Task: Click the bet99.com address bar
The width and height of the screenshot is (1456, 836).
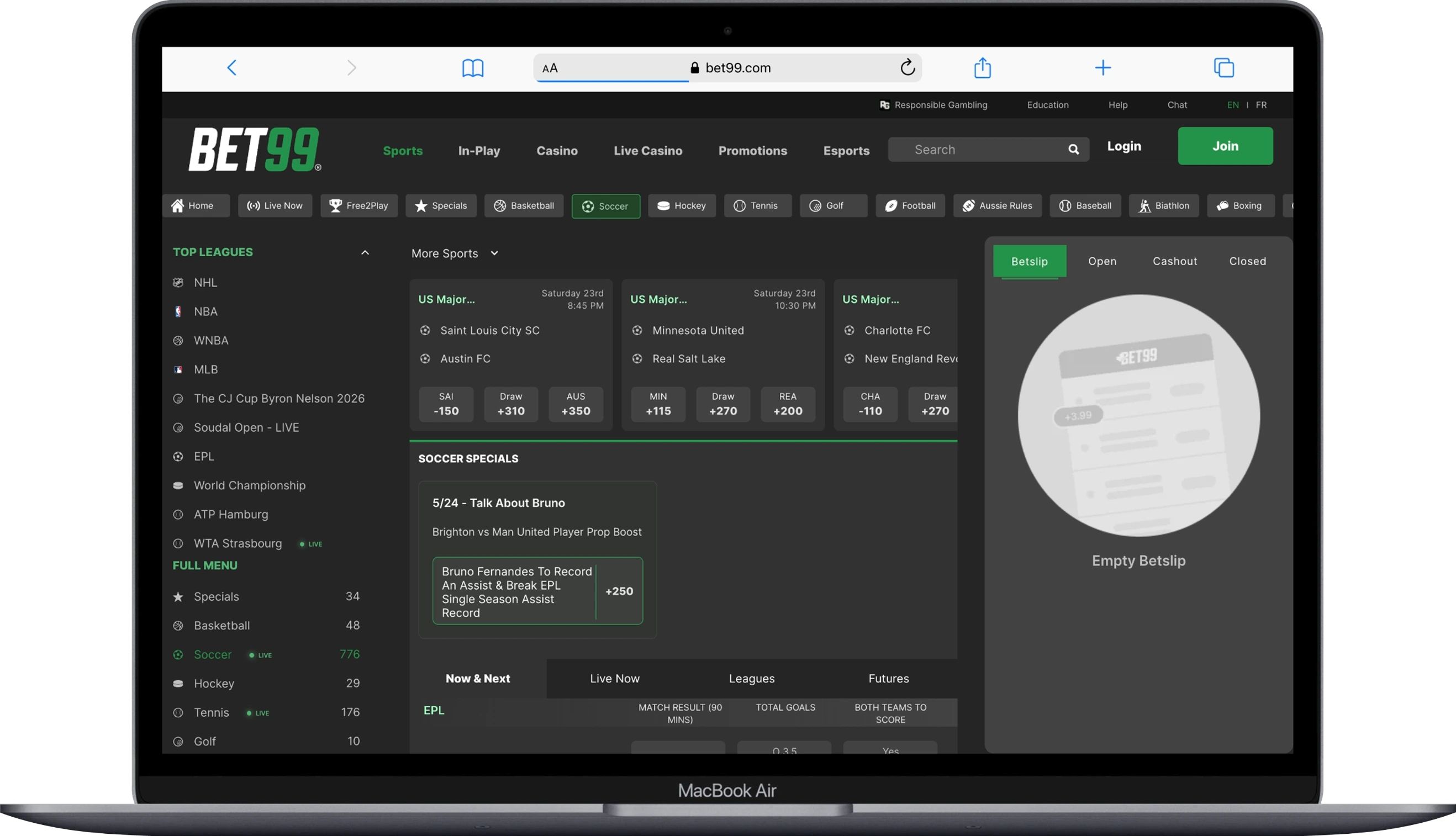Action: (727, 68)
